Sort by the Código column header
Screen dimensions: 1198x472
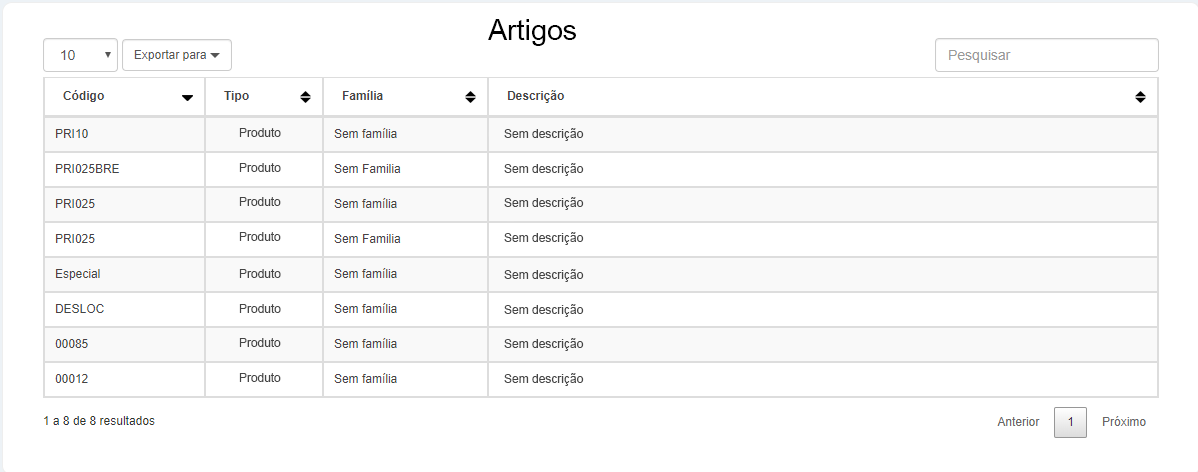click(84, 96)
